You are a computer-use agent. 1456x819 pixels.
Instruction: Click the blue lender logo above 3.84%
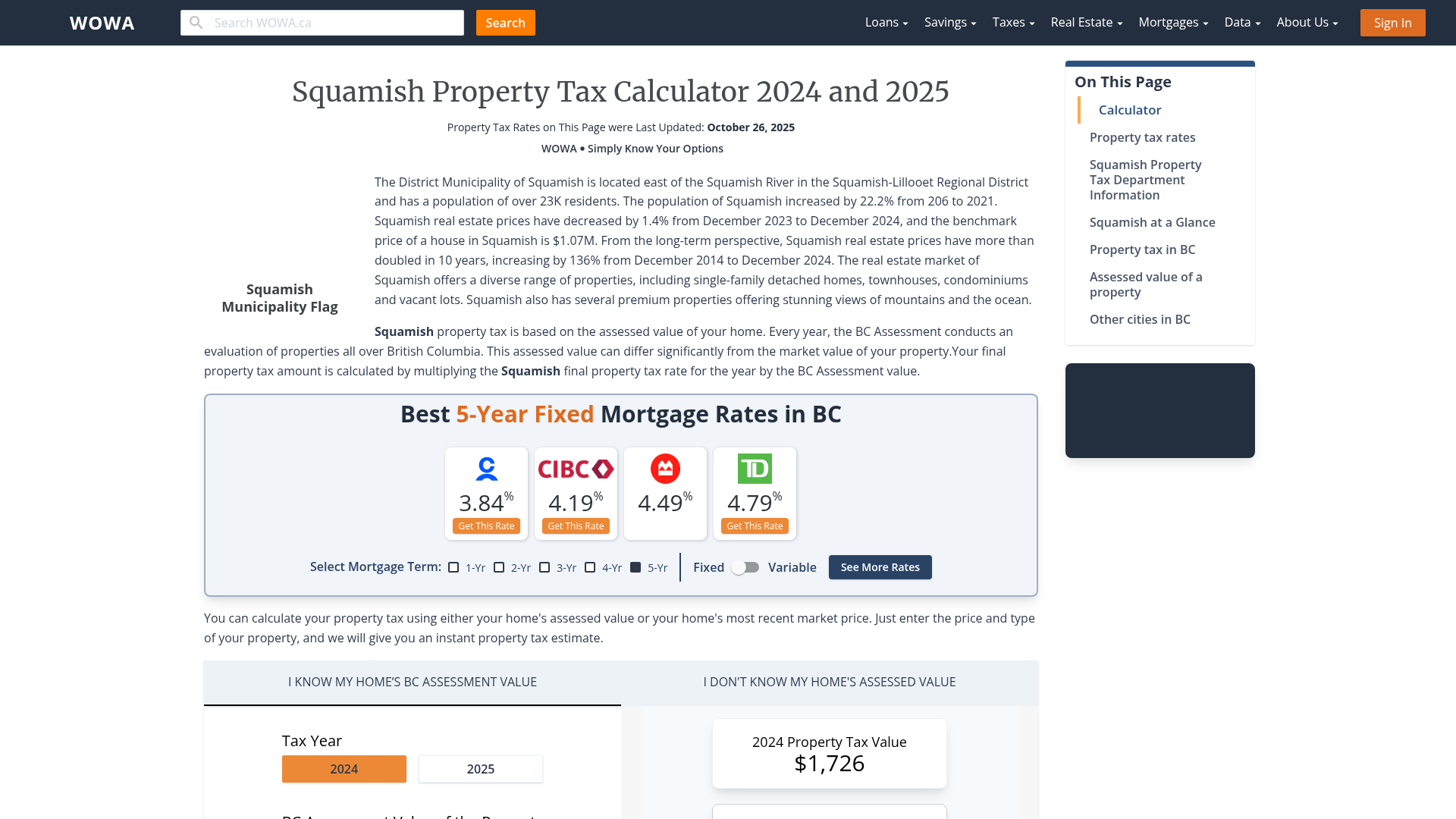(486, 469)
